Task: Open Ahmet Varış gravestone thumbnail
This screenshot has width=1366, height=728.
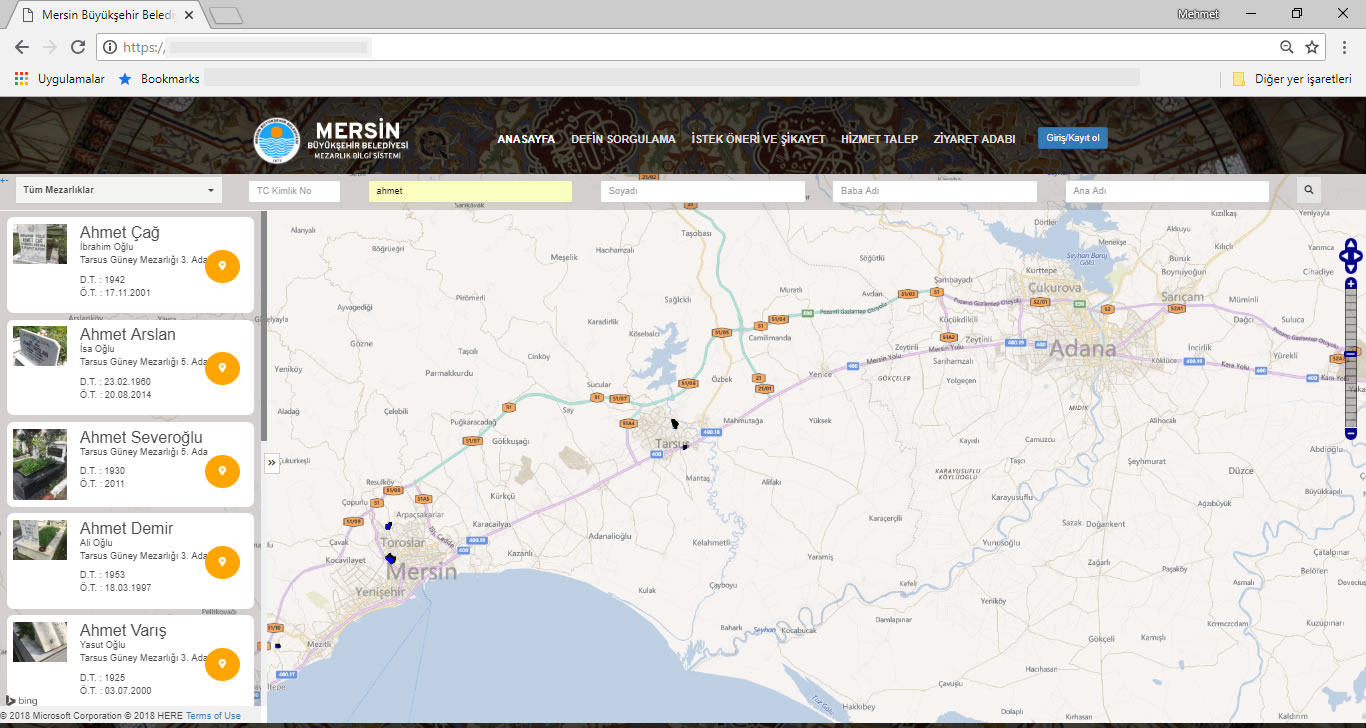Action: pos(40,642)
